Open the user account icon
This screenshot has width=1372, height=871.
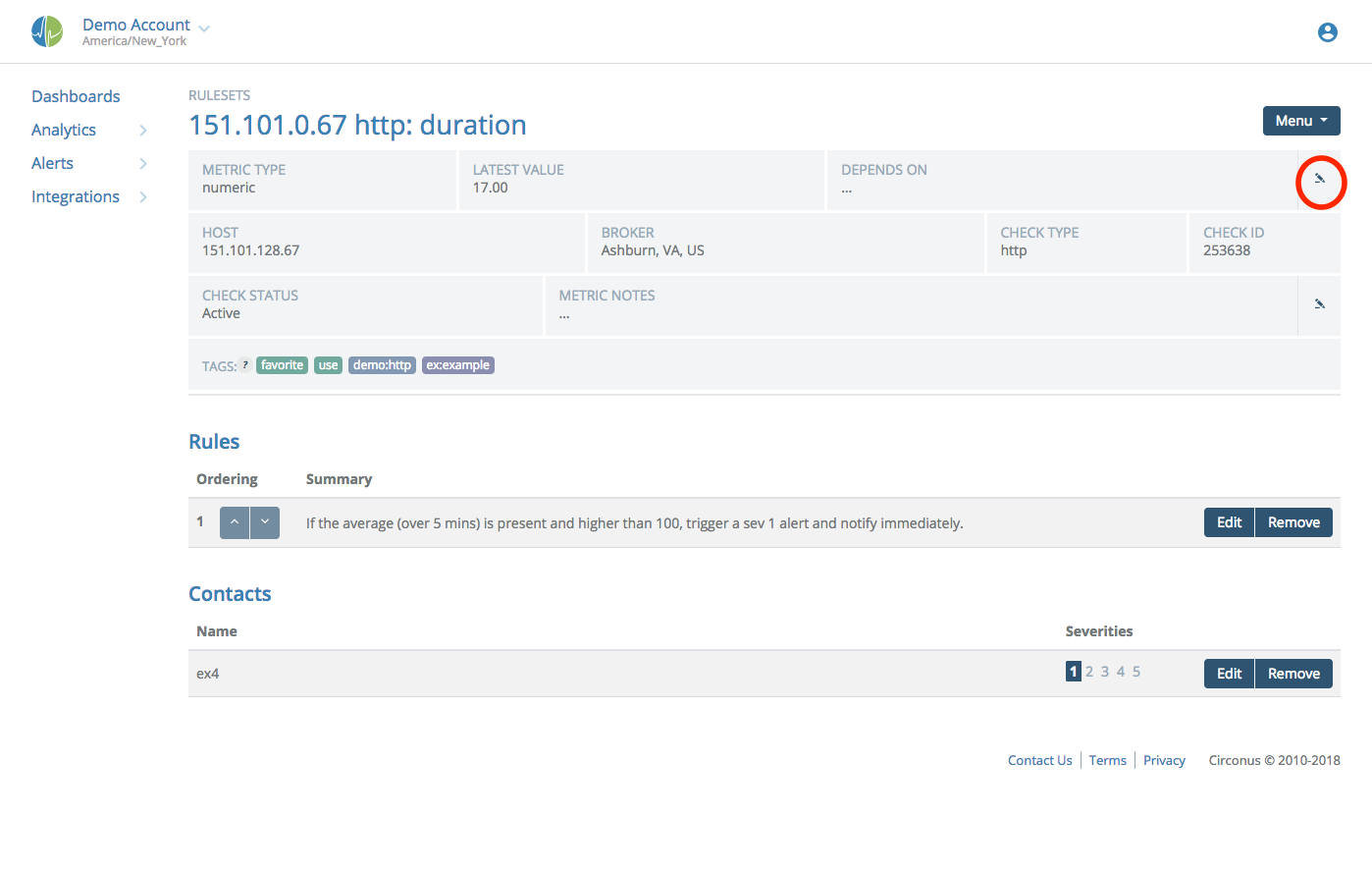point(1327,31)
